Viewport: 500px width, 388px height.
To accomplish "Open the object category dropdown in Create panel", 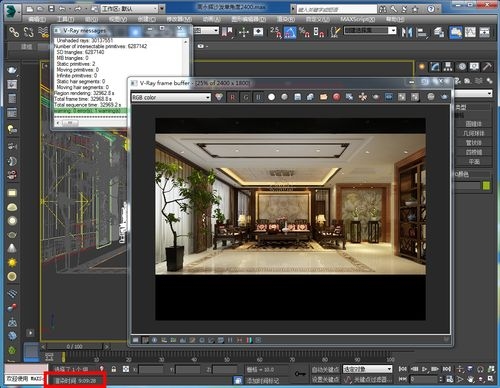I will point(473,94).
